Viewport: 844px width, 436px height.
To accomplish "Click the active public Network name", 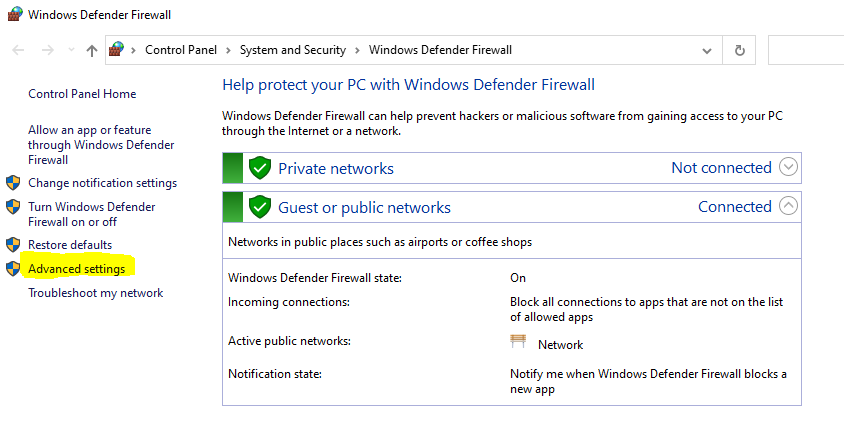I will [x=560, y=345].
